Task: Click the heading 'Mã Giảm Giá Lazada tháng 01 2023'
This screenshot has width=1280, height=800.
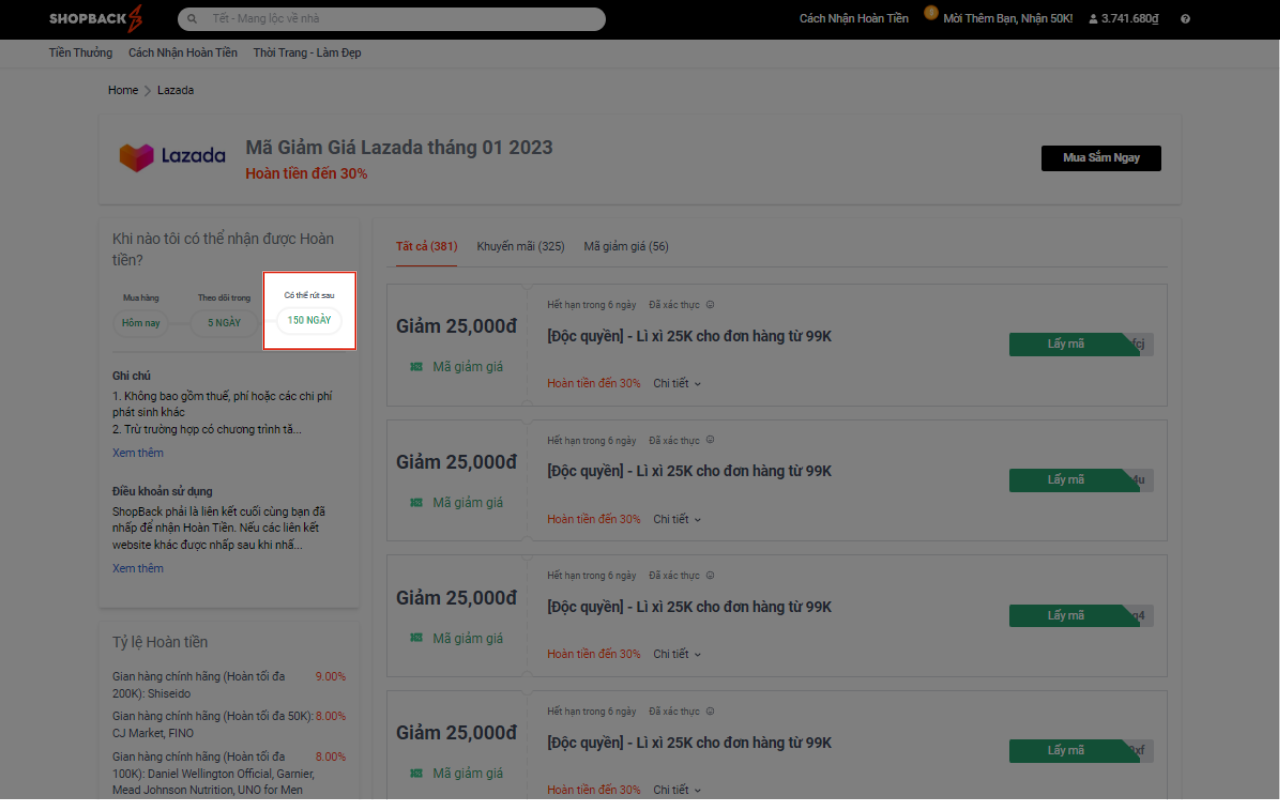Action: coord(399,148)
